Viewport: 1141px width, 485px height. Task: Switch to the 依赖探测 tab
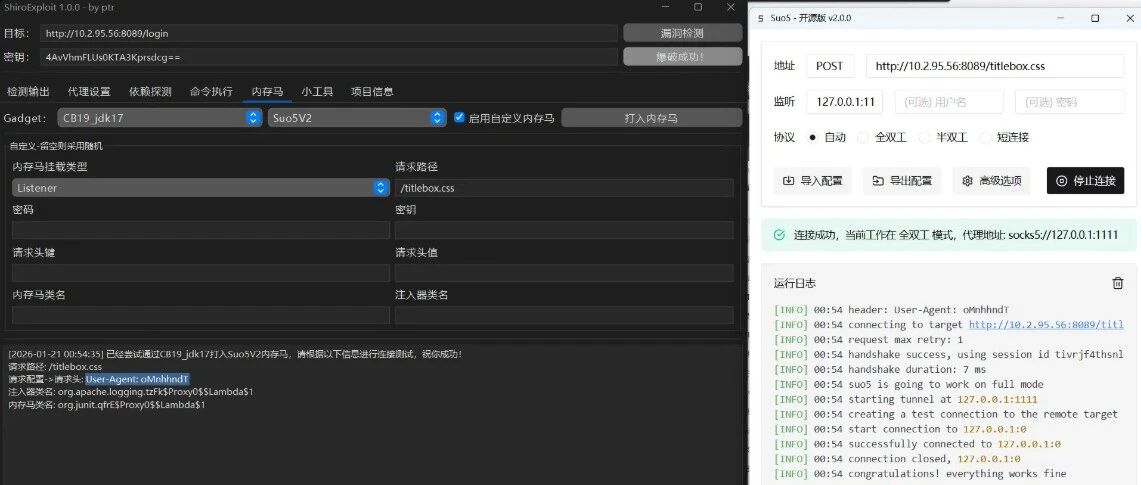click(x=151, y=92)
